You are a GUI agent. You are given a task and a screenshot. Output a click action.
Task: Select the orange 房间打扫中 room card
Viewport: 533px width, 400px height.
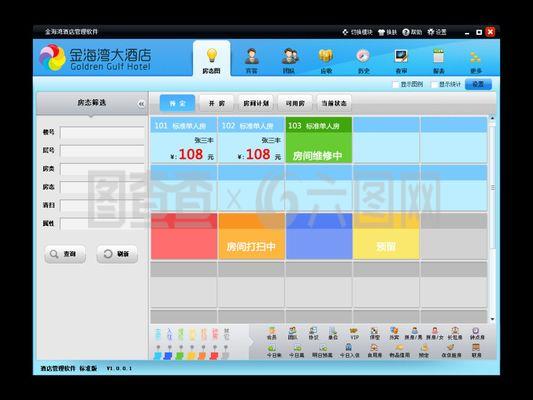251,237
